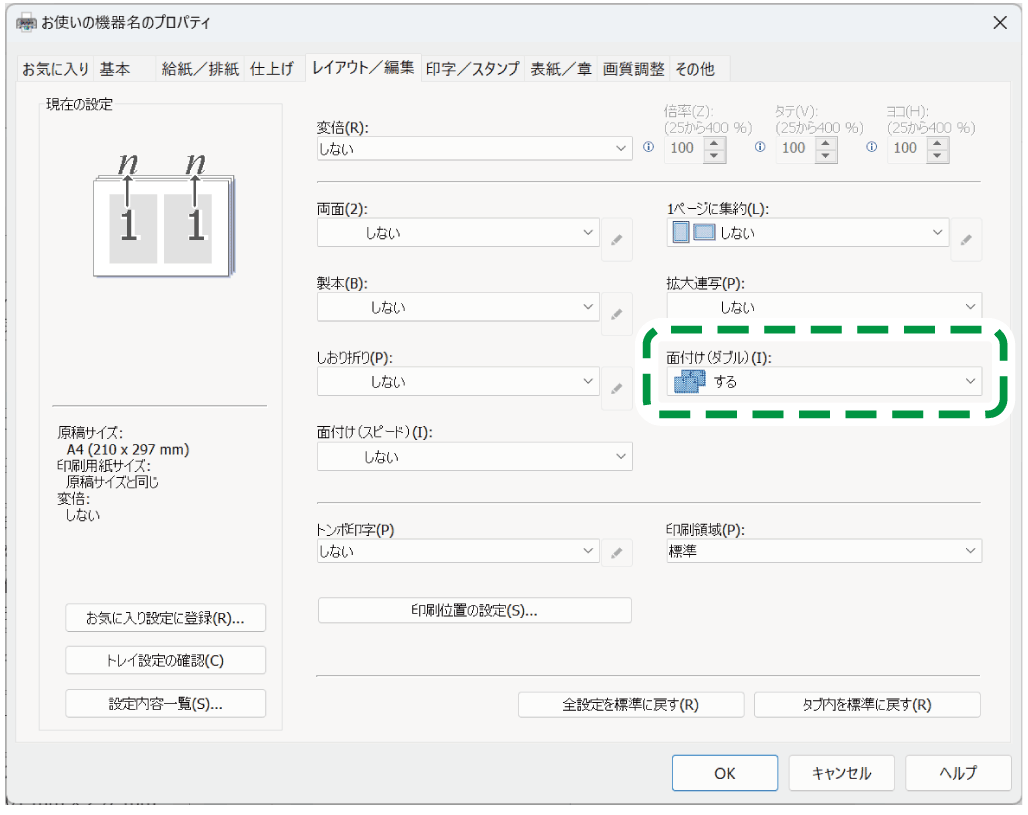Increase the 倍率 value with up arrow

pyautogui.click(x=715, y=141)
